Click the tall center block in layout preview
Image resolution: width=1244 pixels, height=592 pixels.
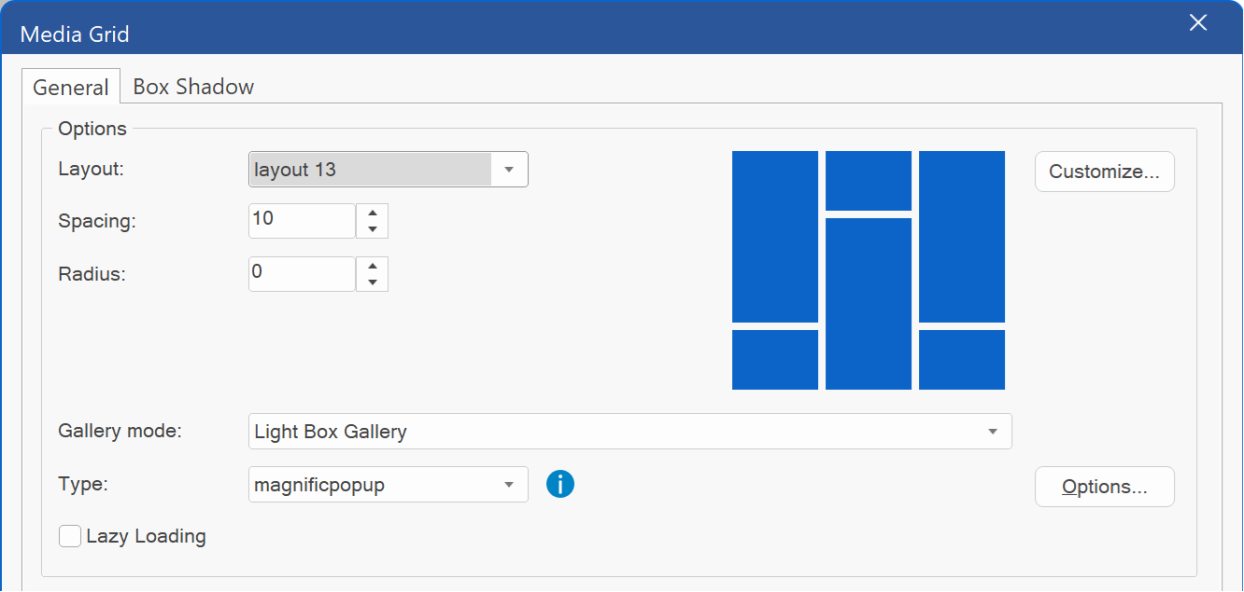pos(868,304)
